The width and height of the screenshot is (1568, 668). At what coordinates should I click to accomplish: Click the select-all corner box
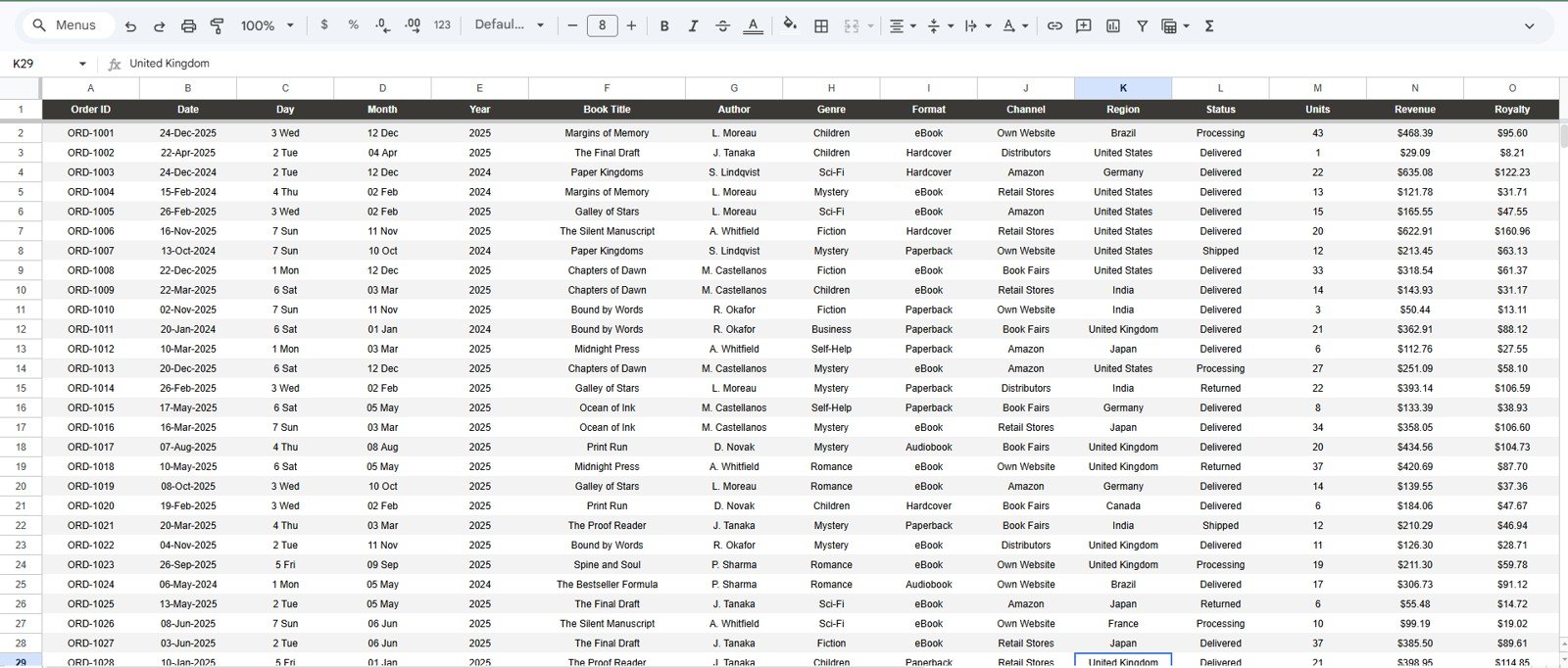21,88
